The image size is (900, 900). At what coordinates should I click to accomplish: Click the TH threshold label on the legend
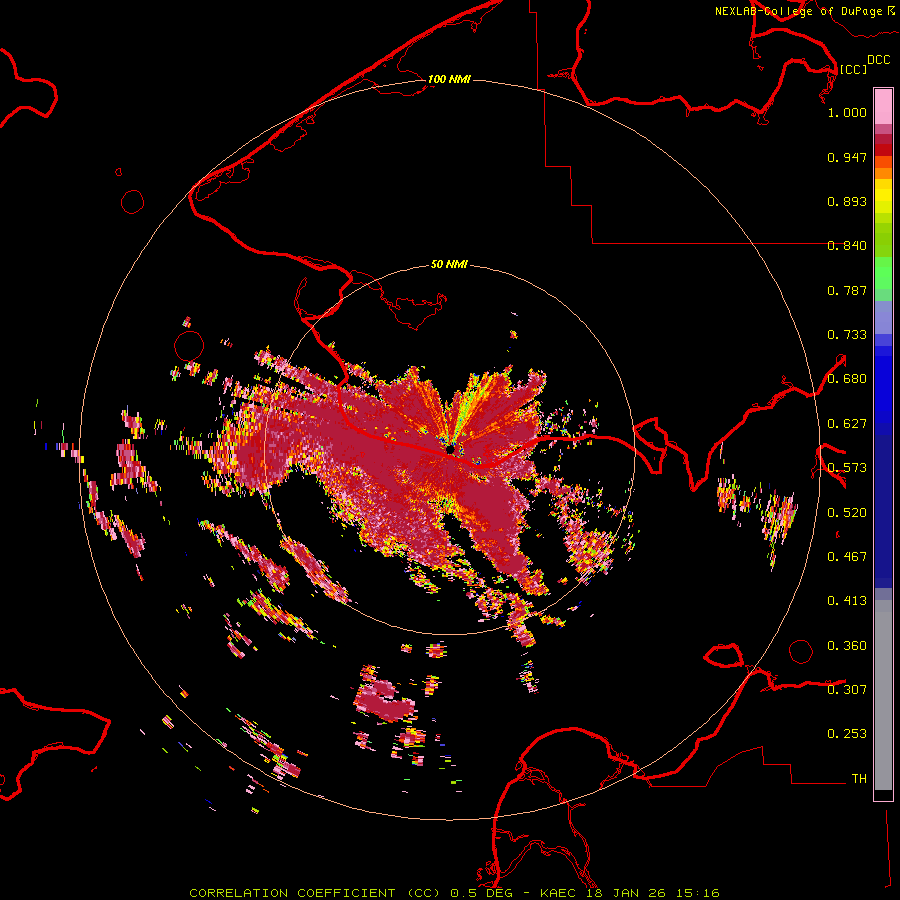[x=859, y=779]
